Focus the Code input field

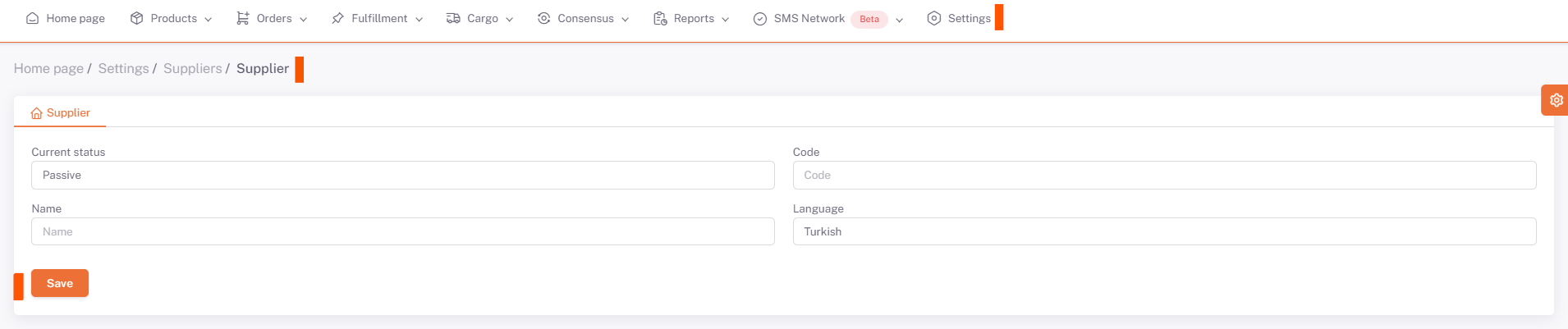point(1163,175)
